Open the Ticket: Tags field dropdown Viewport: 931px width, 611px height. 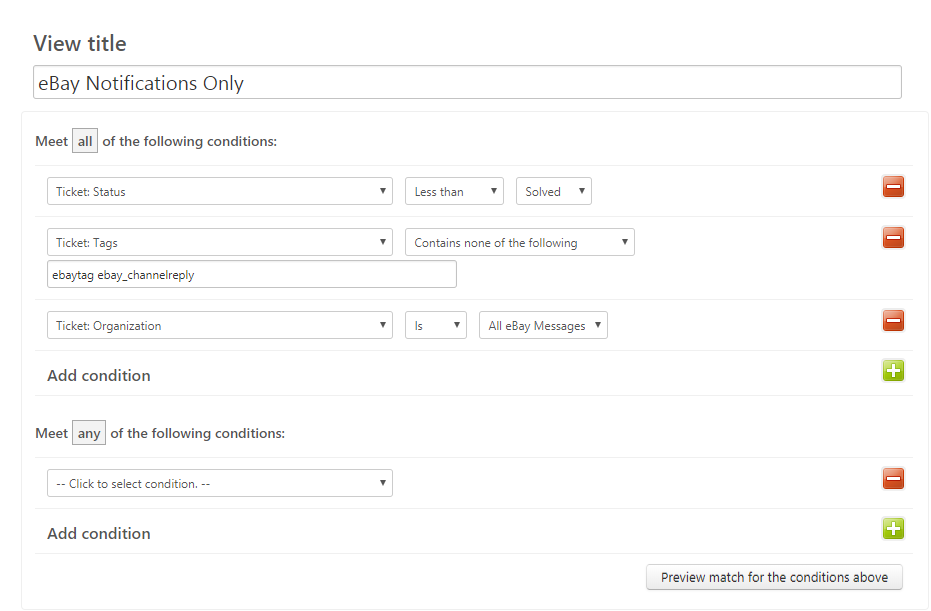[220, 242]
